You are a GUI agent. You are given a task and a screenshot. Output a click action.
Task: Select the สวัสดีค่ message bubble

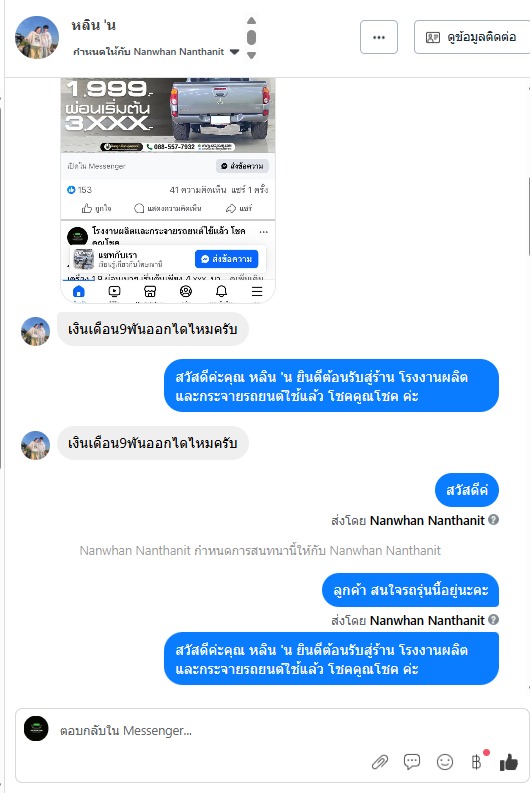point(467,490)
